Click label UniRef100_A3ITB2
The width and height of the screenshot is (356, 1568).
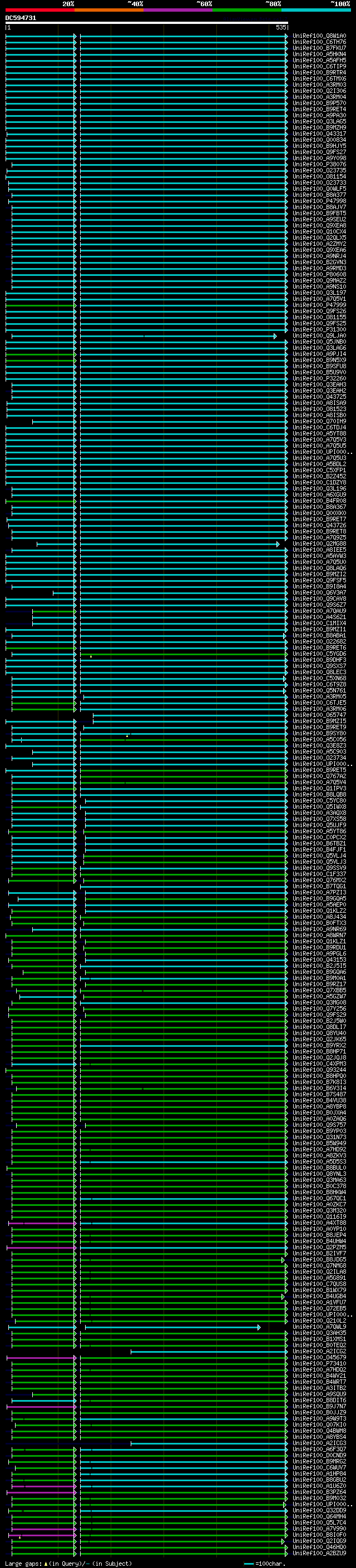pyautogui.click(x=319, y=1388)
